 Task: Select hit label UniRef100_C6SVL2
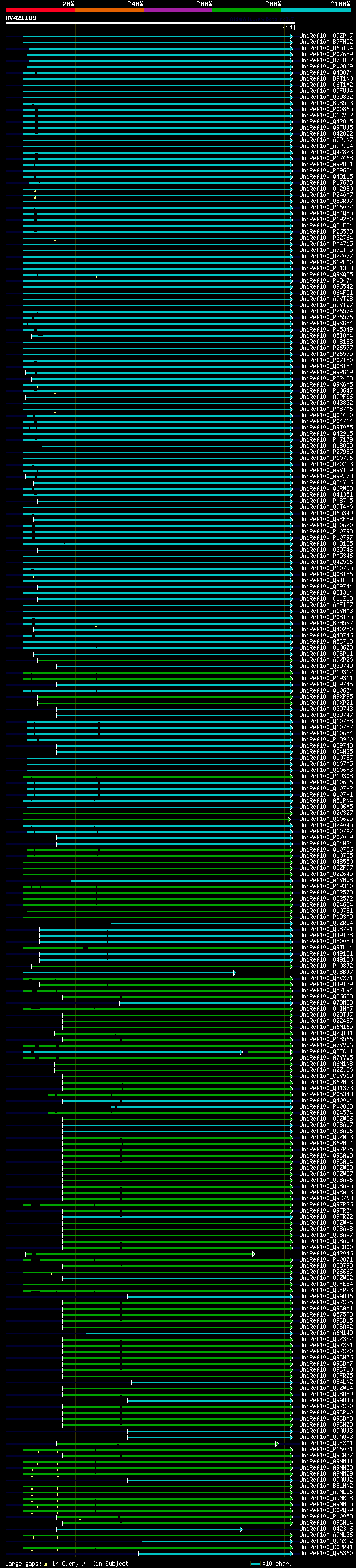click(325, 115)
